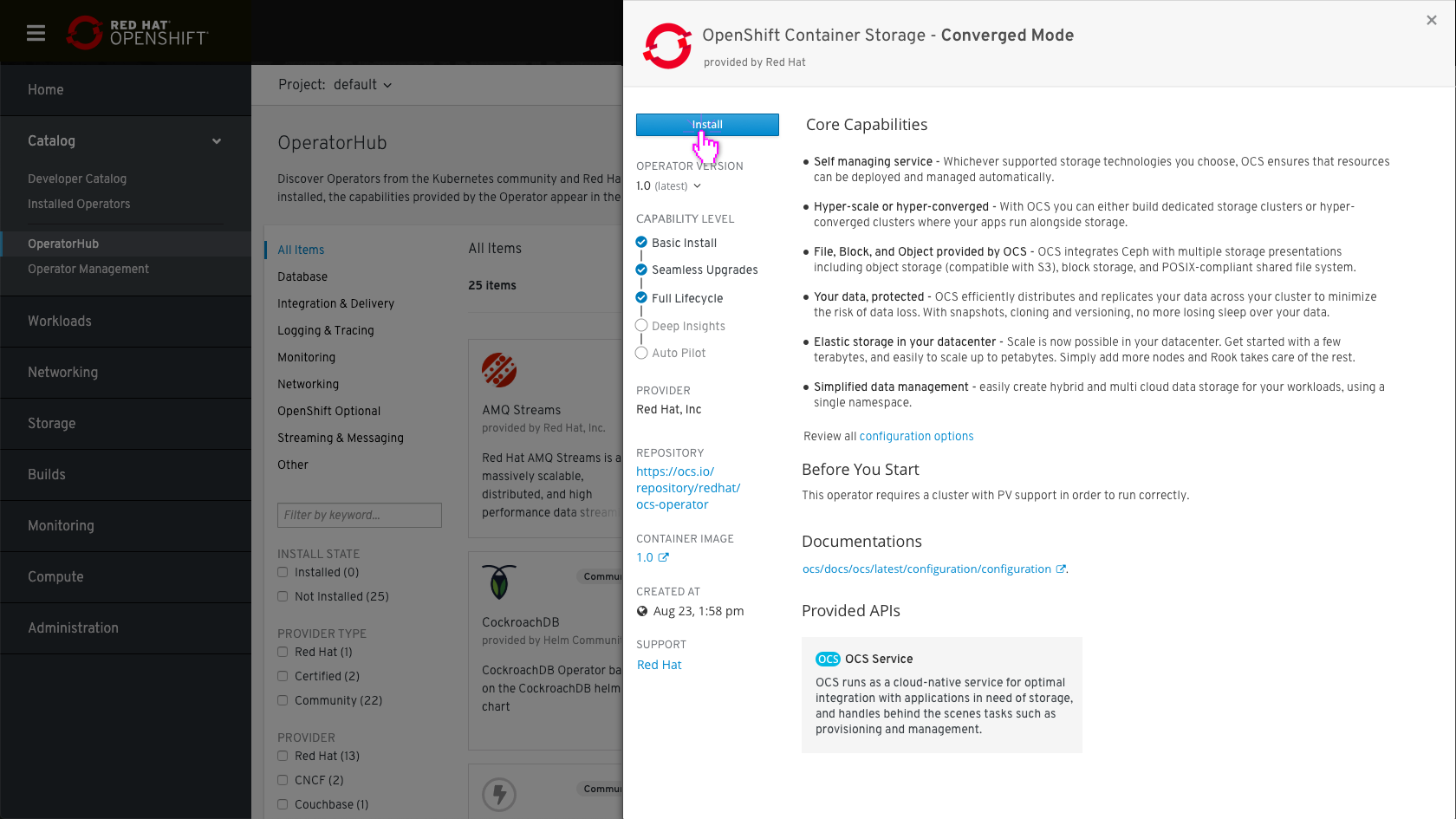Image resolution: width=1456 pixels, height=819 pixels.
Task: Focus the Filter by keyword field
Action: (x=360, y=515)
